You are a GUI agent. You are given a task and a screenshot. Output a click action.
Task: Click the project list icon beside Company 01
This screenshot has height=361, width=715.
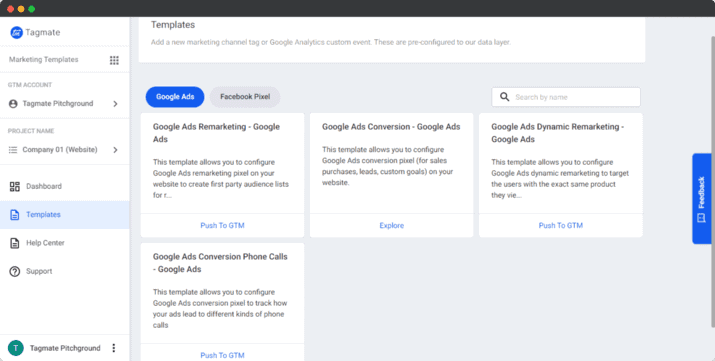[x=13, y=150]
